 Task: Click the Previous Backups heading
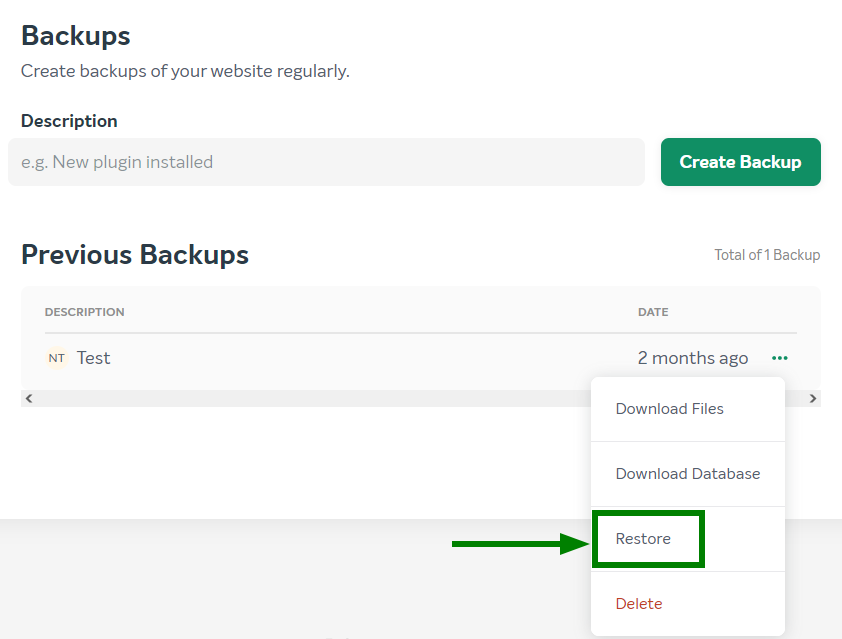click(135, 255)
